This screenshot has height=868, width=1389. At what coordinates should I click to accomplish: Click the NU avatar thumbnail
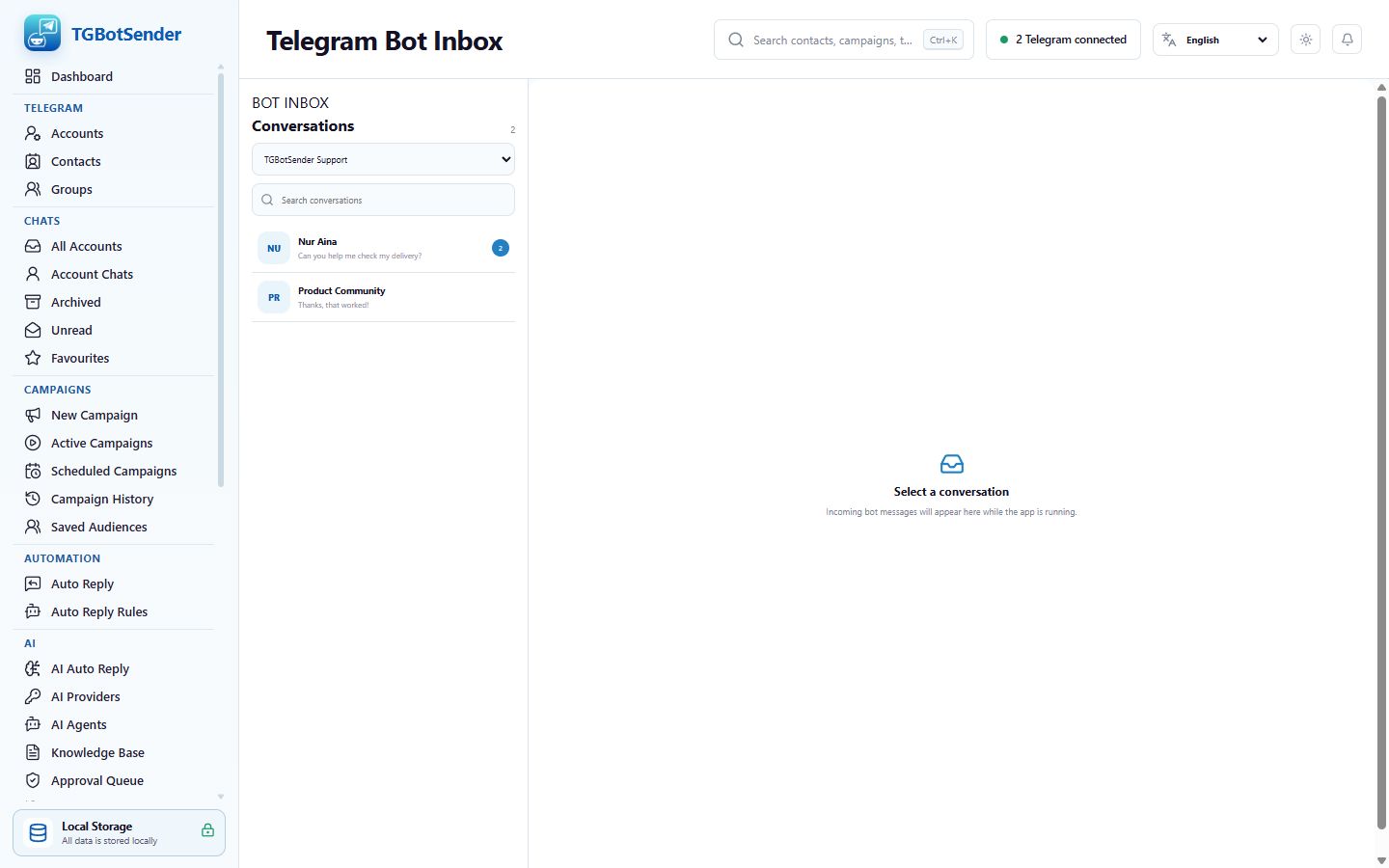pos(274,248)
